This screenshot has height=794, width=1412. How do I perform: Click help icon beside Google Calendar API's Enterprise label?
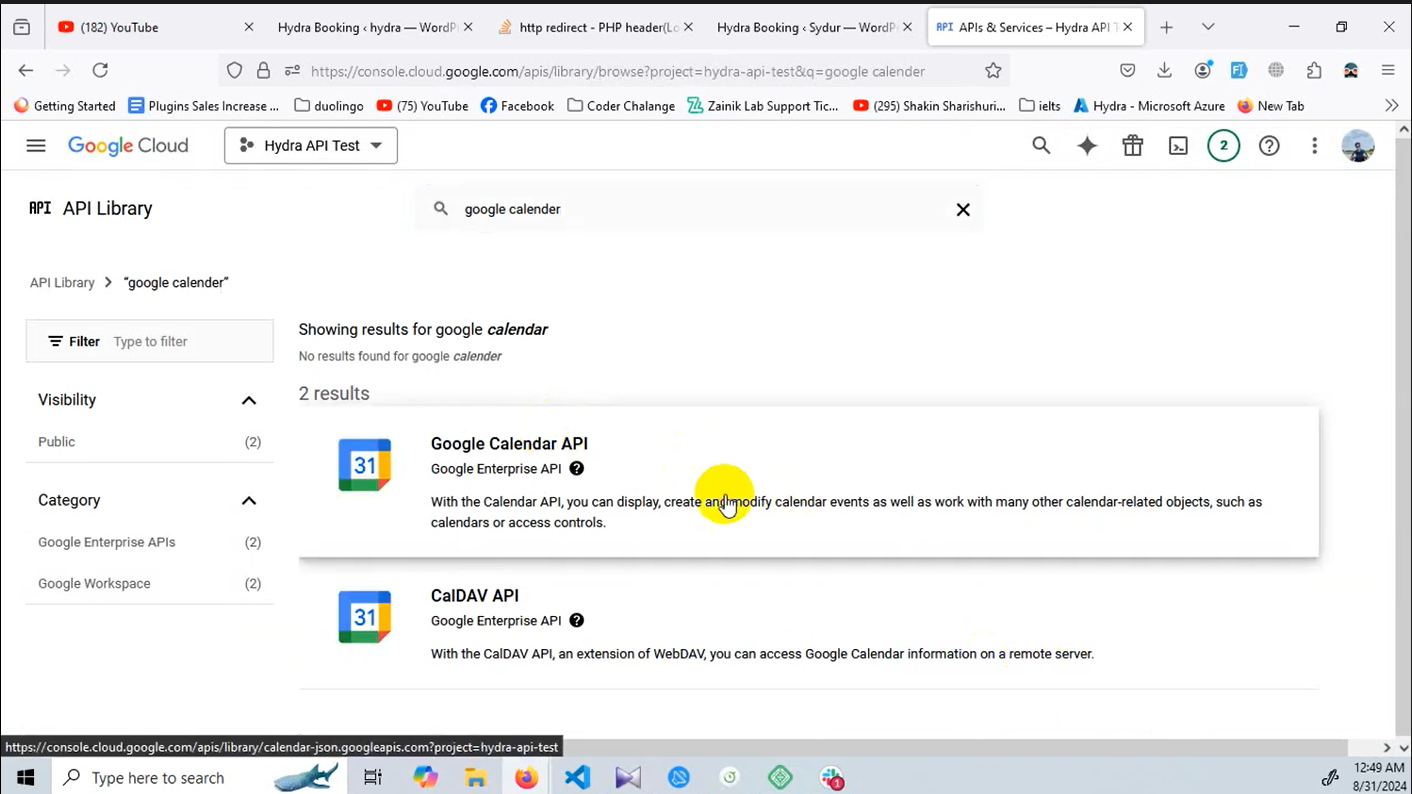pyautogui.click(x=577, y=469)
